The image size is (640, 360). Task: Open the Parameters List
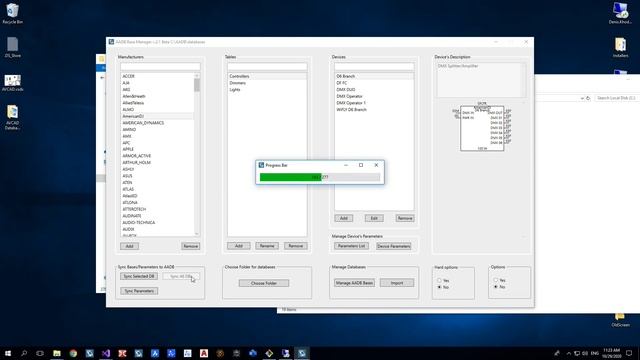click(351, 246)
